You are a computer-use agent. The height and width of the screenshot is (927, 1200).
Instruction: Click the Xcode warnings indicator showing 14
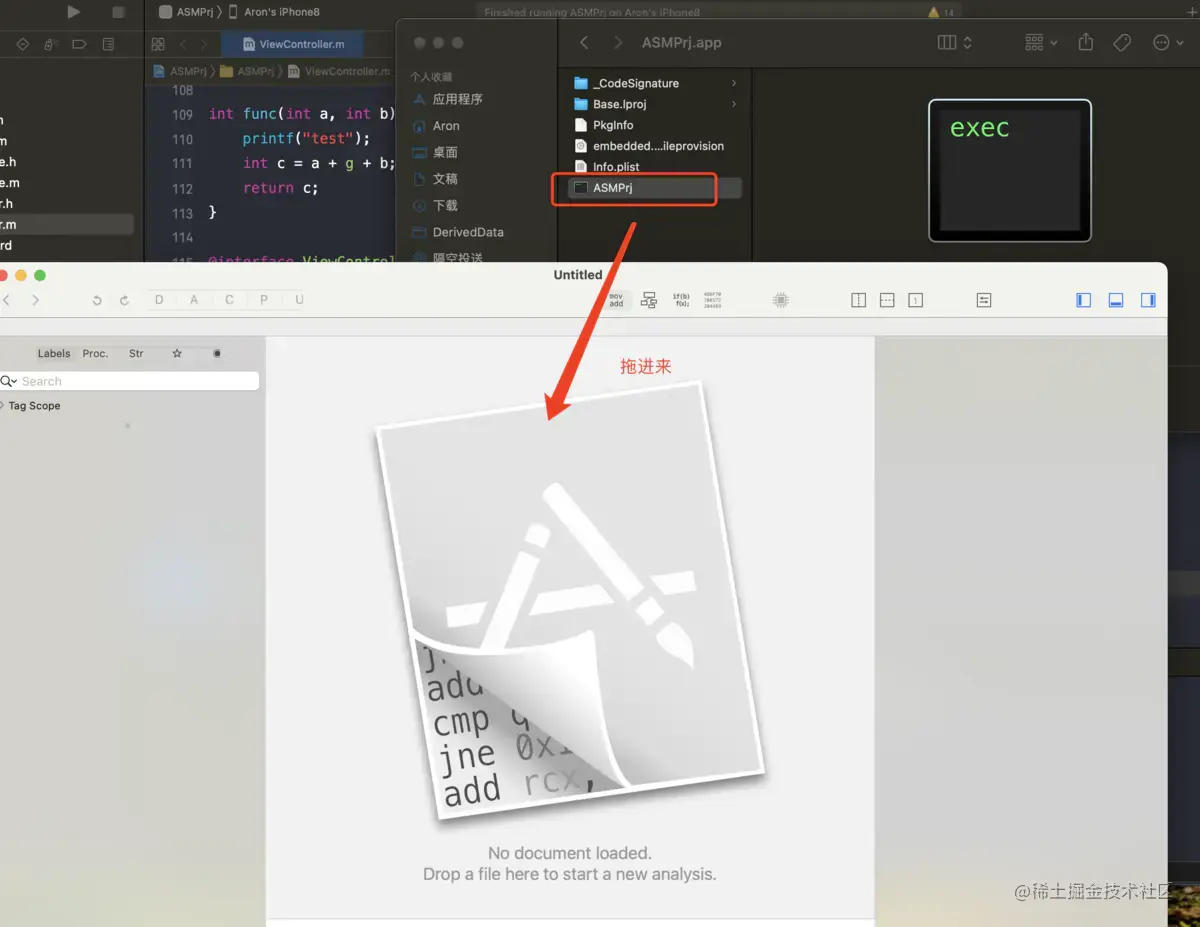(941, 13)
